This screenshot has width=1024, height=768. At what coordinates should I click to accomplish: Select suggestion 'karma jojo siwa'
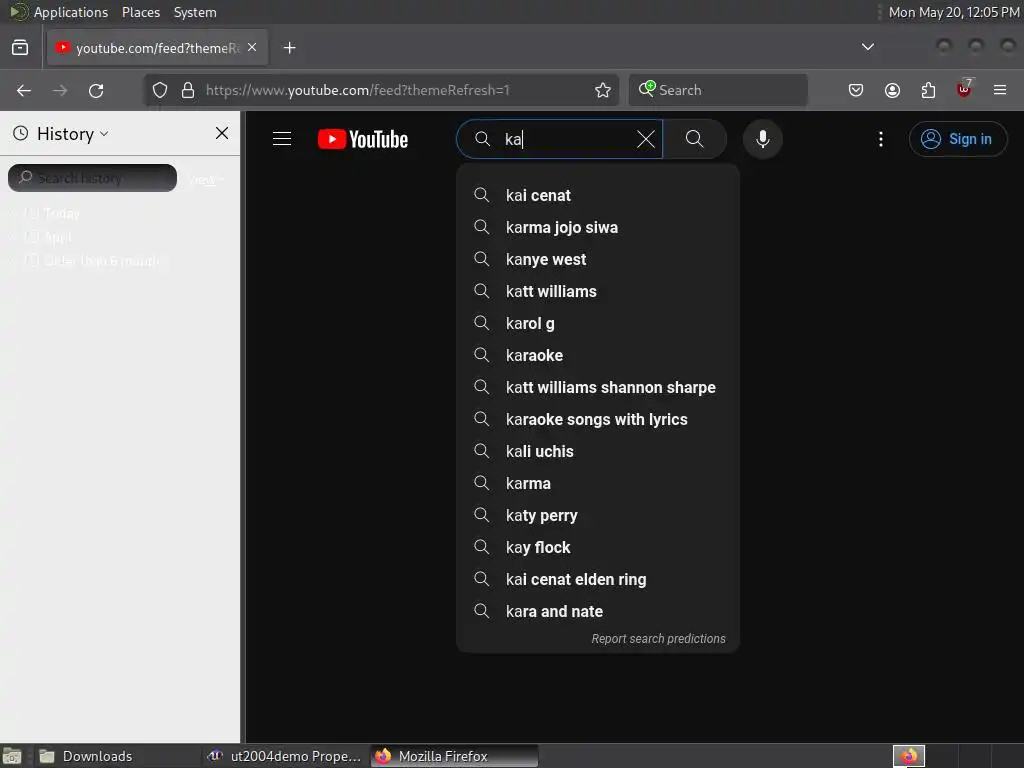click(598, 227)
